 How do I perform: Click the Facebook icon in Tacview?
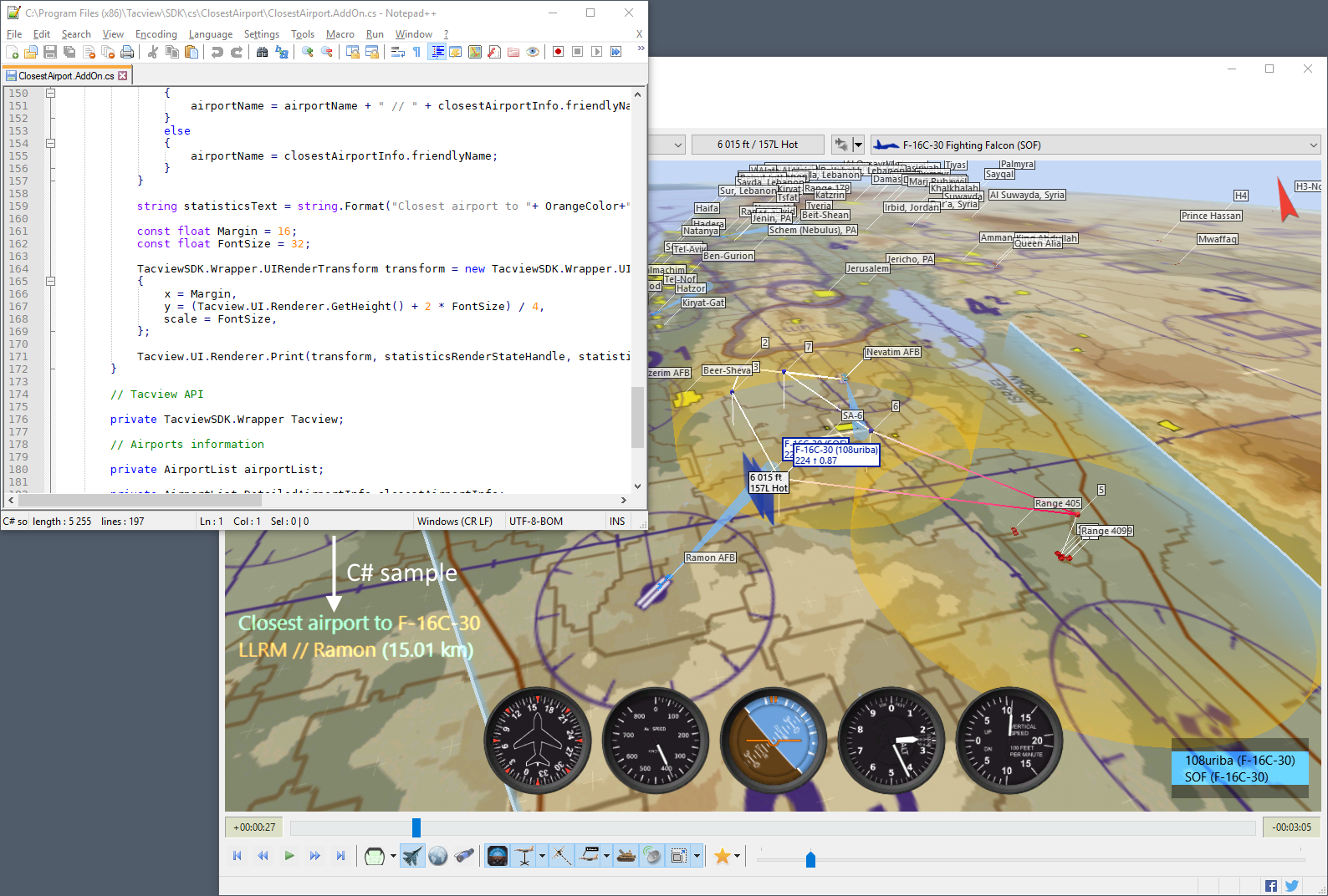pyautogui.click(x=1271, y=886)
